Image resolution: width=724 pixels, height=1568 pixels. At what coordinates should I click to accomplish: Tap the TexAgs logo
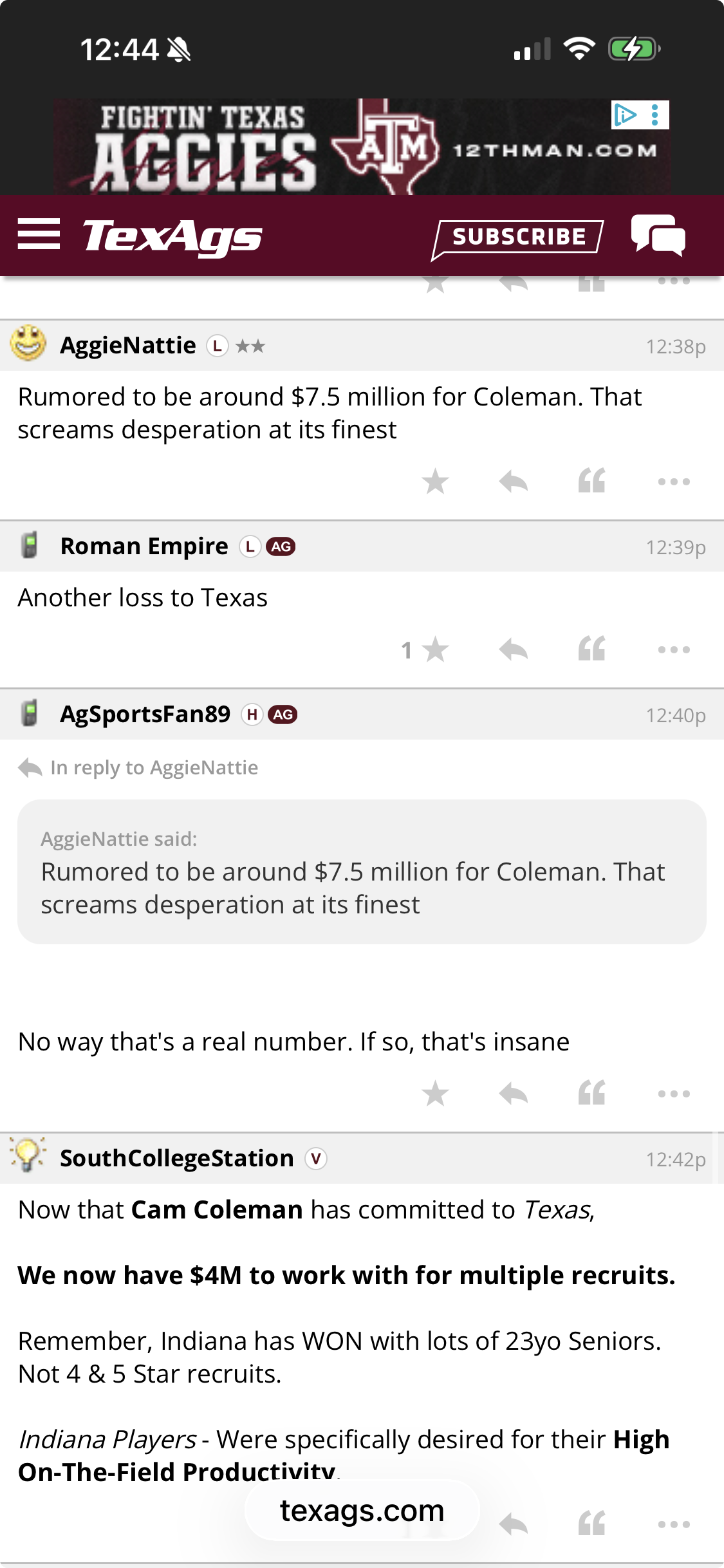(172, 236)
